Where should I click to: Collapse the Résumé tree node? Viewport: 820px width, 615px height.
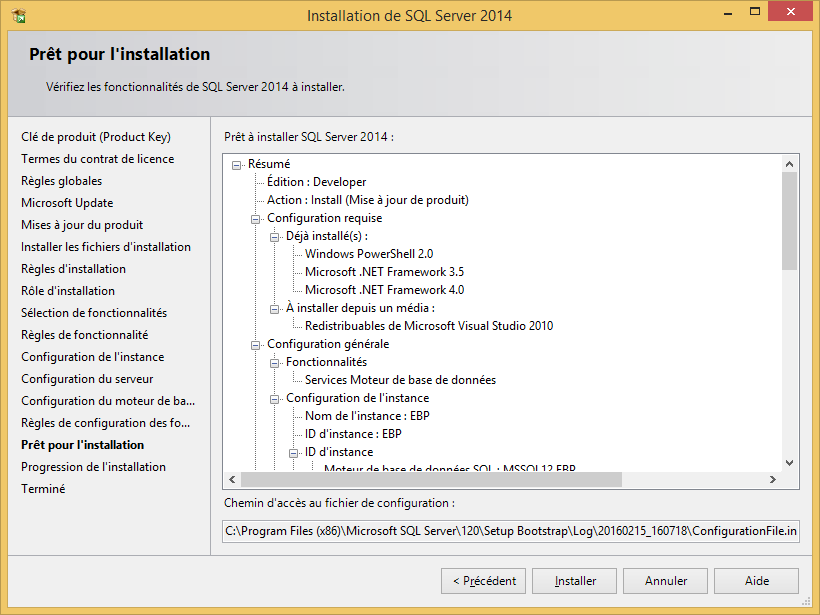pyautogui.click(x=236, y=165)
